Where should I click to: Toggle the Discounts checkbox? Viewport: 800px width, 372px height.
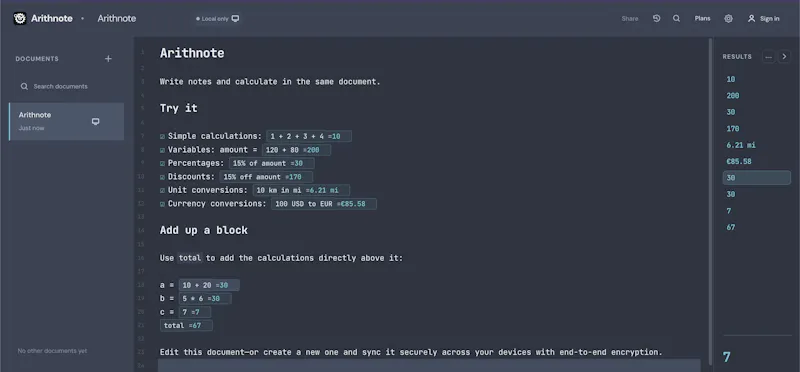coord(162,177)
